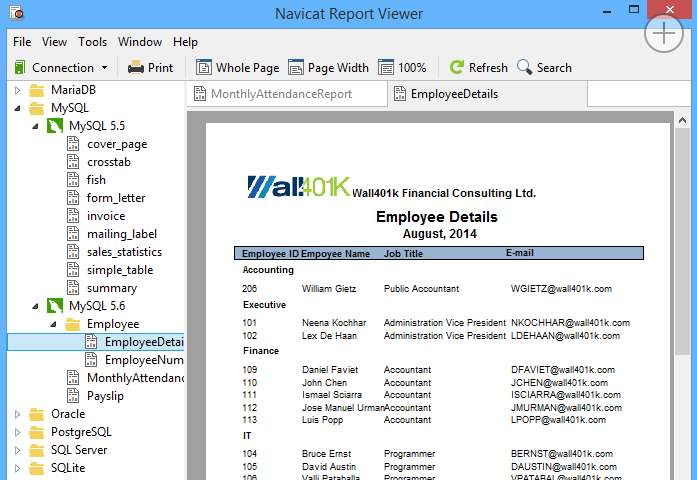
Task: Click the EmployeeNum report icon
Action: pyautogui.click(x=91, y=360)
